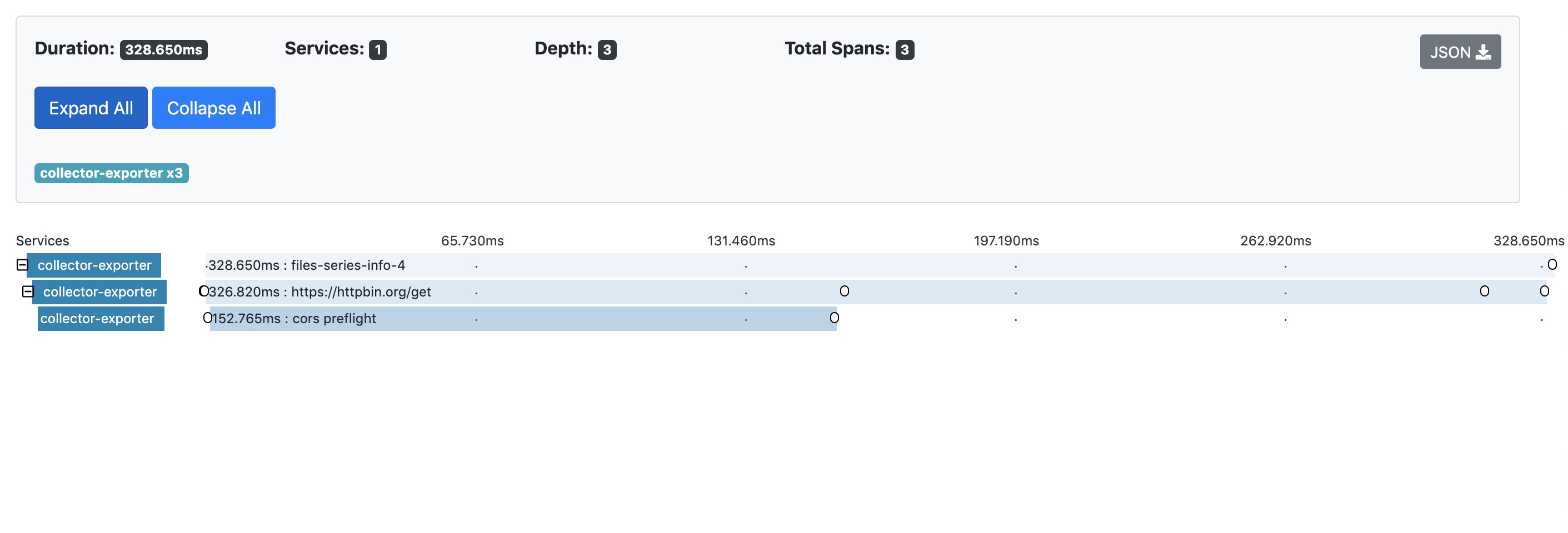Screen dimensions: 1568x533
Task: Click annotation marker at end of cors preflight
Action: click(x=834, y=318)
